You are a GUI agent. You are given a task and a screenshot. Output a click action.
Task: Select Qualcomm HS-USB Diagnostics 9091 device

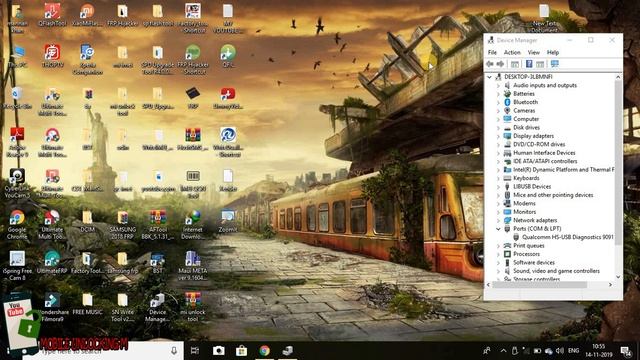pyautogui.click(x=567, y=237)
